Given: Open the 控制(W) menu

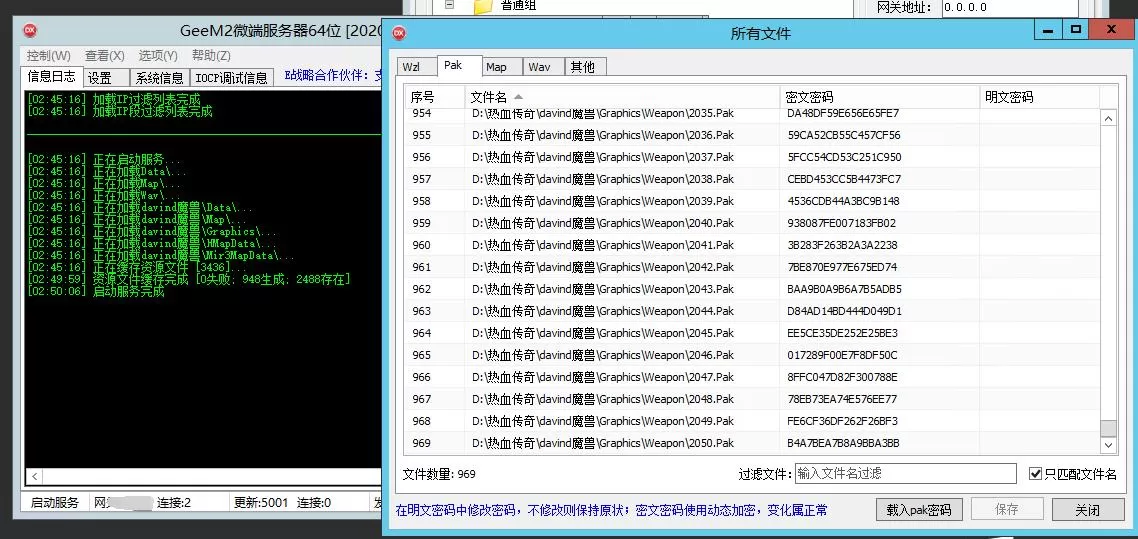Looking at the screenshot, I should tap(48, 56).
